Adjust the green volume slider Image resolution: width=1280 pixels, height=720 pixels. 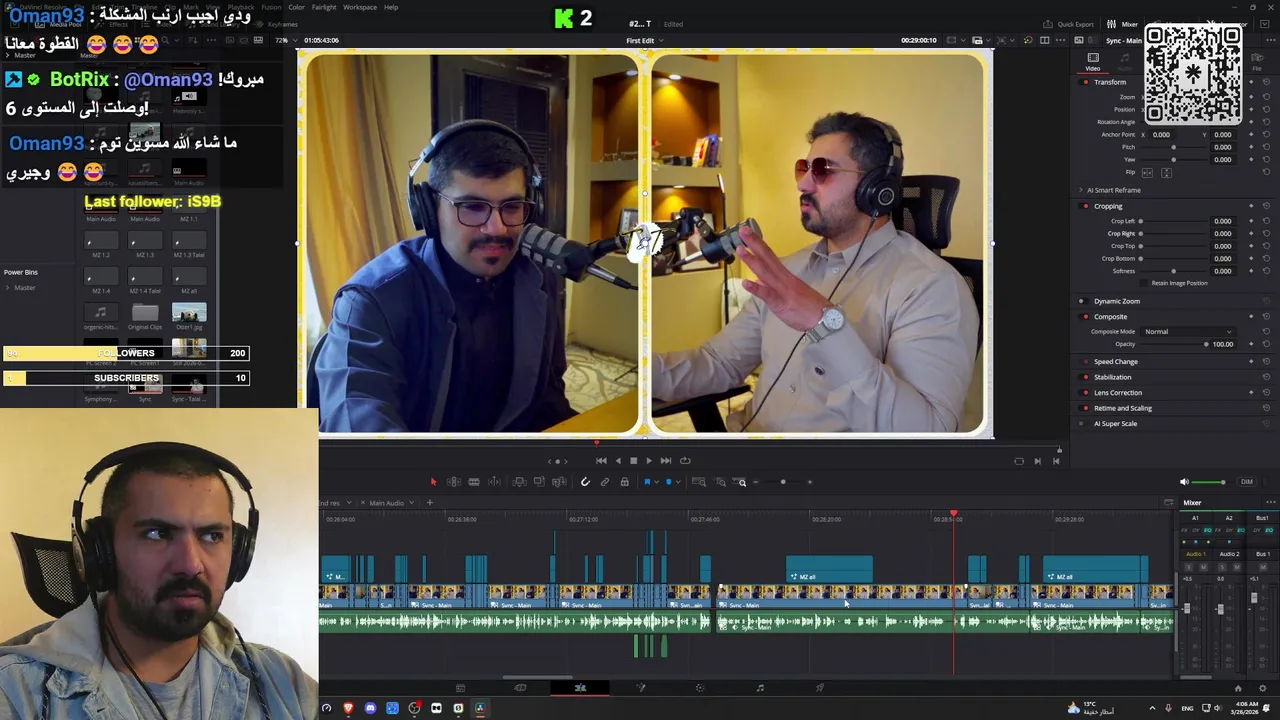(x=1209, y=482)
